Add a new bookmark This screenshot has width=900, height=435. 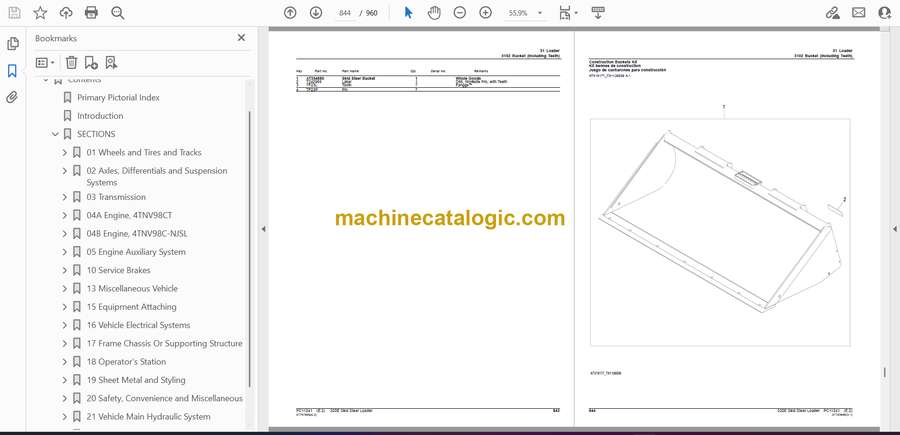tap(91, 63)
